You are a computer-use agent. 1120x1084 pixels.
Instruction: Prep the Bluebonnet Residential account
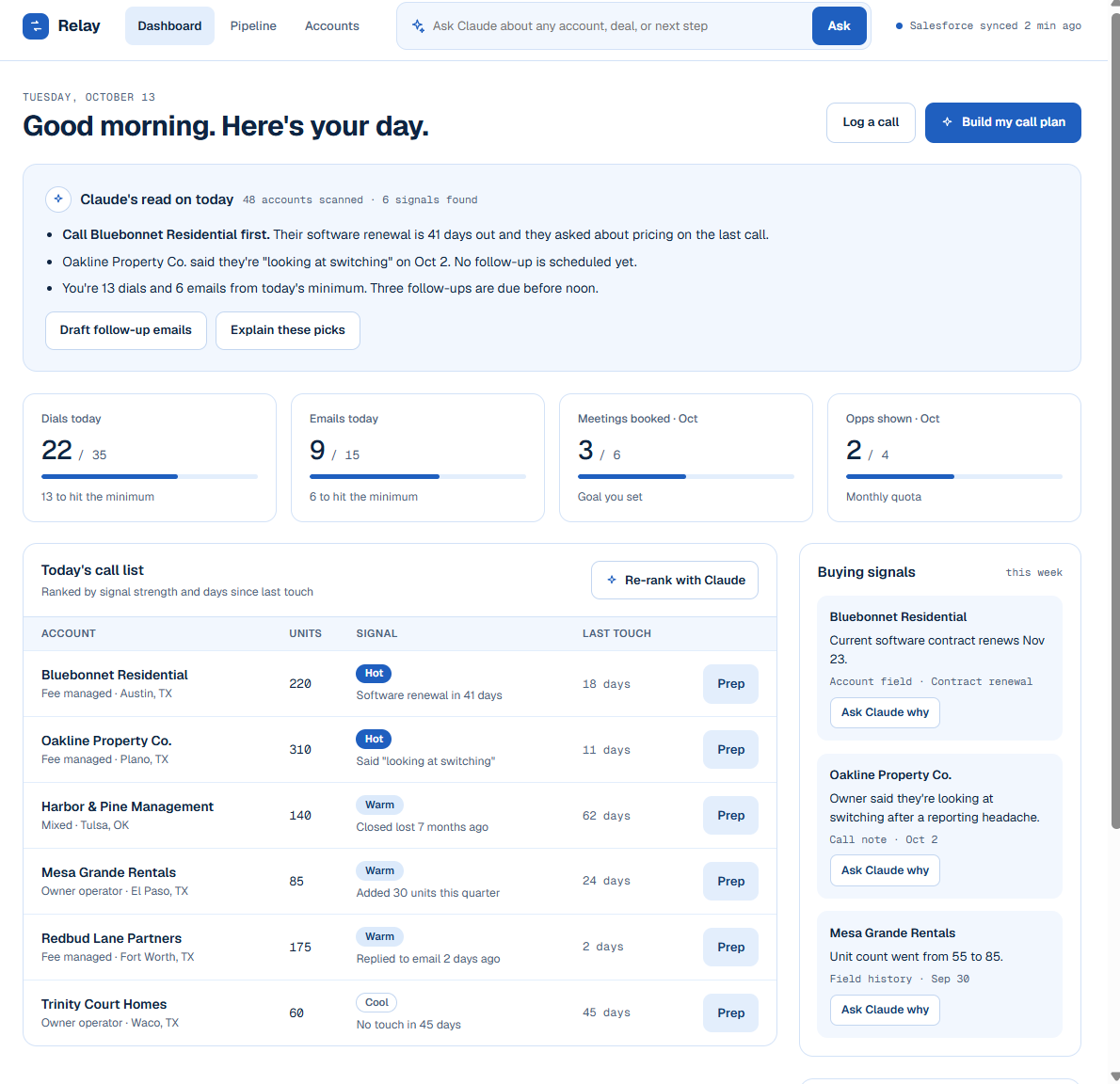click(730, 684)
